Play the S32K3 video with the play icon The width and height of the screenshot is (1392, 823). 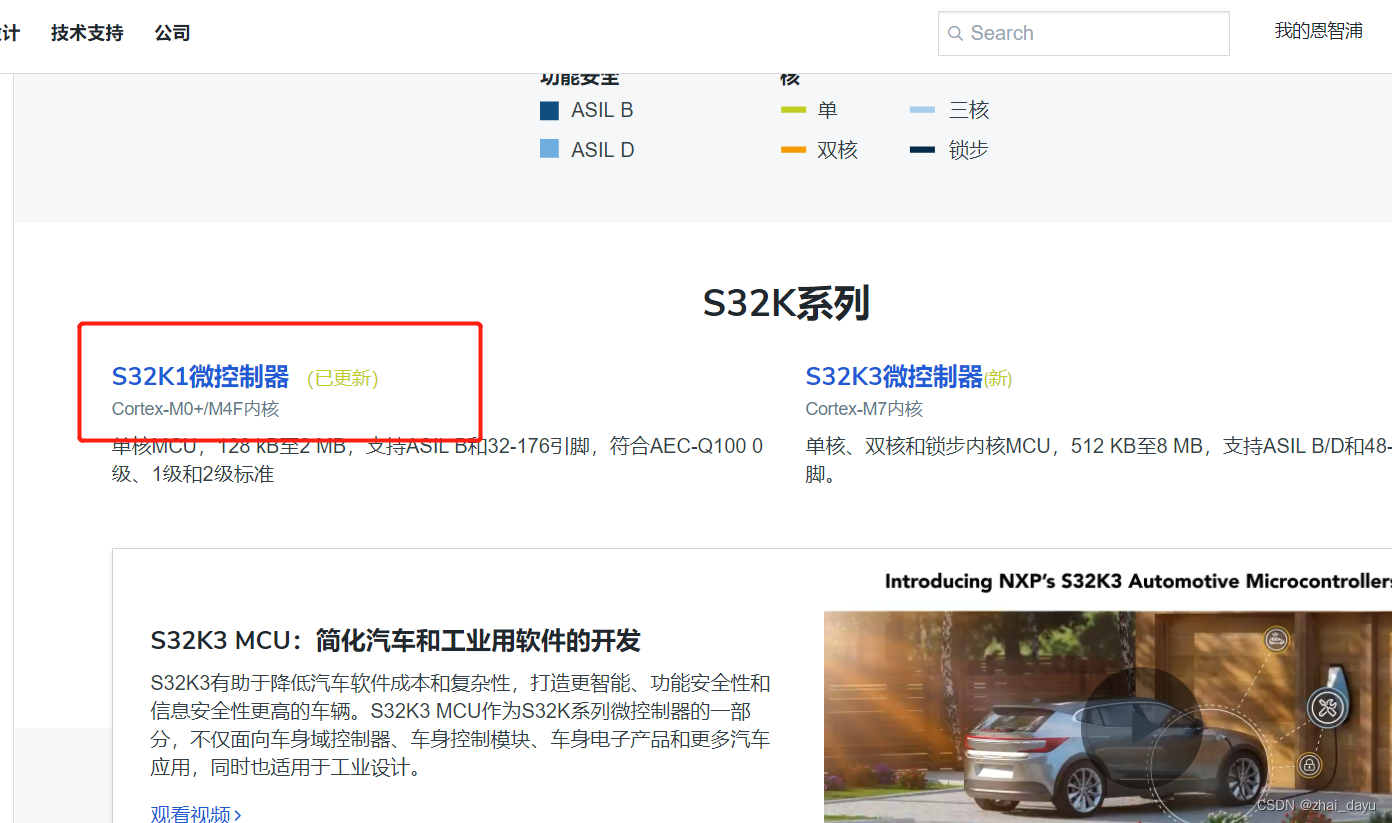pos(1141,727)
